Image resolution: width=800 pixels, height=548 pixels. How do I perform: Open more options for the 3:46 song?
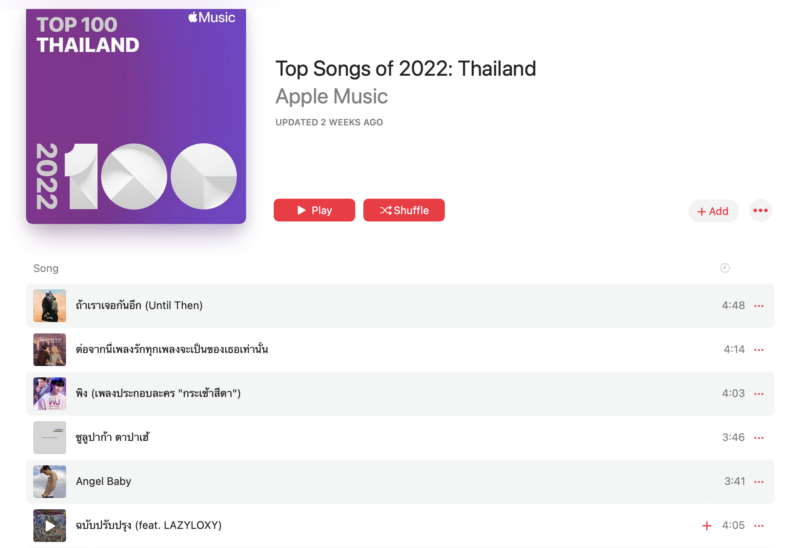click(759, 438)
